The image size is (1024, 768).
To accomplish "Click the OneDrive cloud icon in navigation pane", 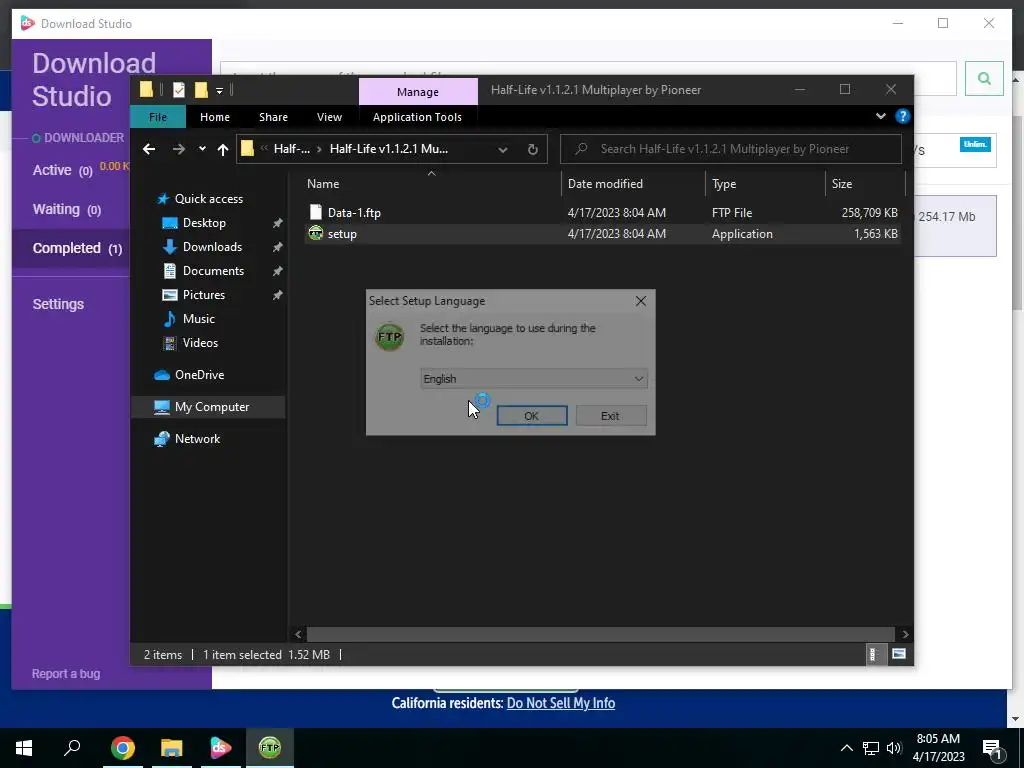I will point(161,375).
